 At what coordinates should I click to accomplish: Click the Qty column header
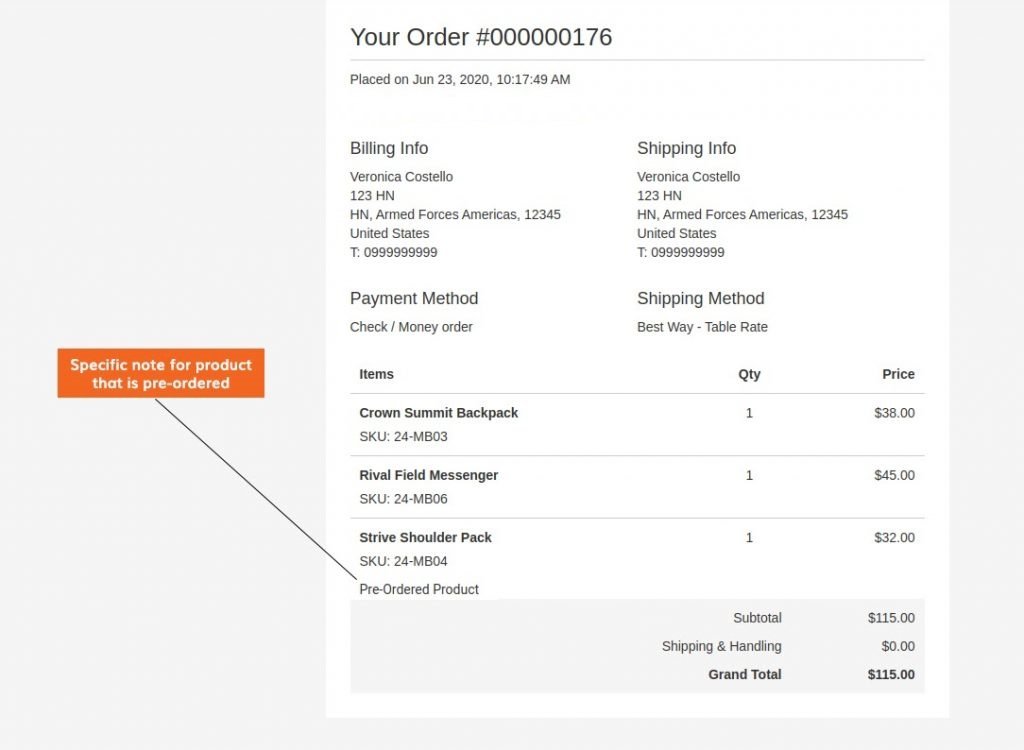click(749, 374)
